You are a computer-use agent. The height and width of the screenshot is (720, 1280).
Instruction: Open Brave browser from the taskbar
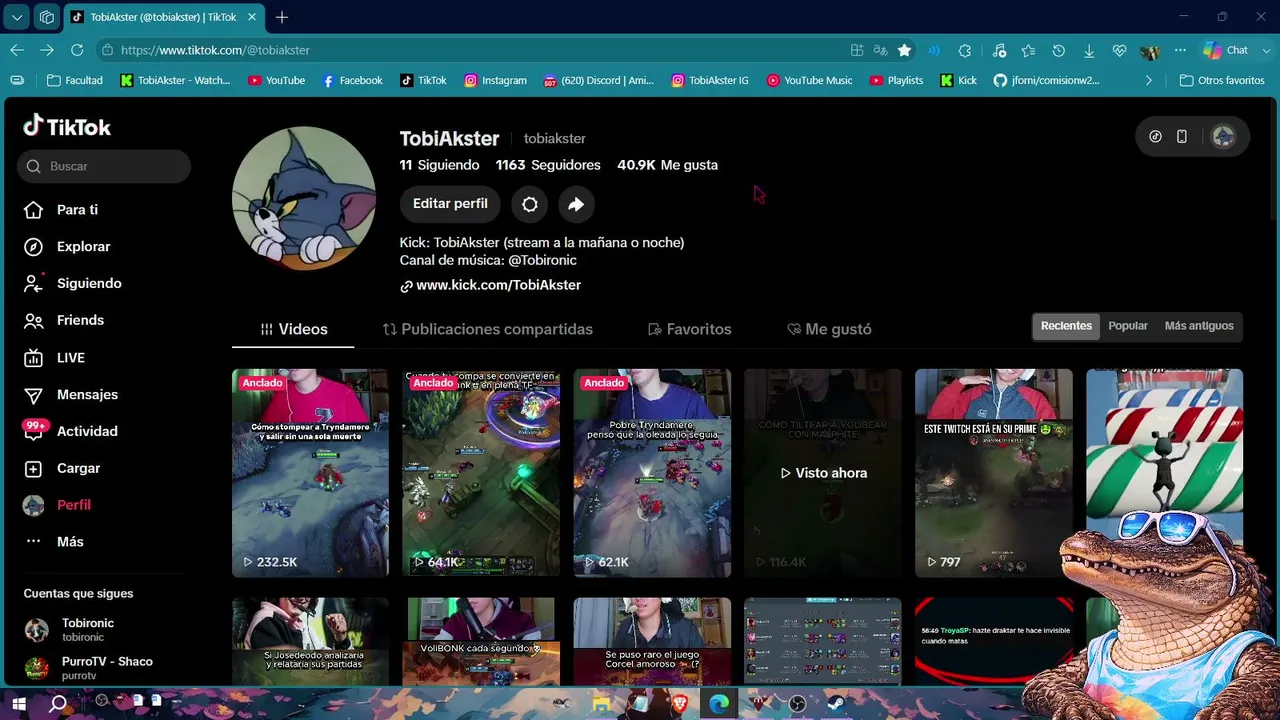(x=680, y=704)
